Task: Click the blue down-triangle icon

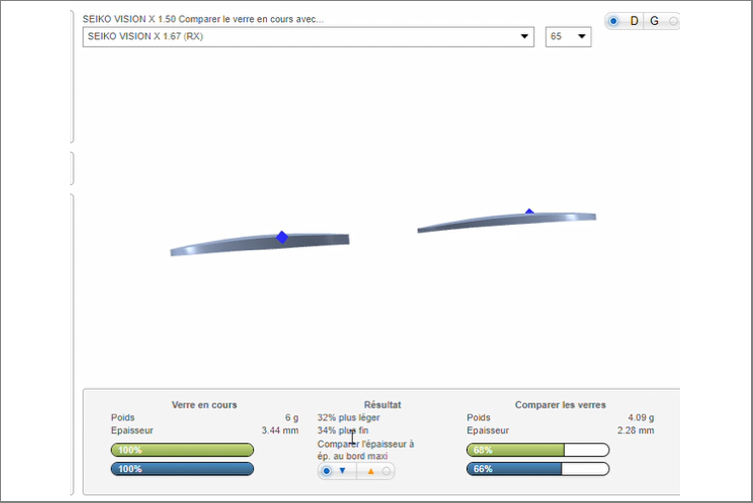Action: click(342, 471)
